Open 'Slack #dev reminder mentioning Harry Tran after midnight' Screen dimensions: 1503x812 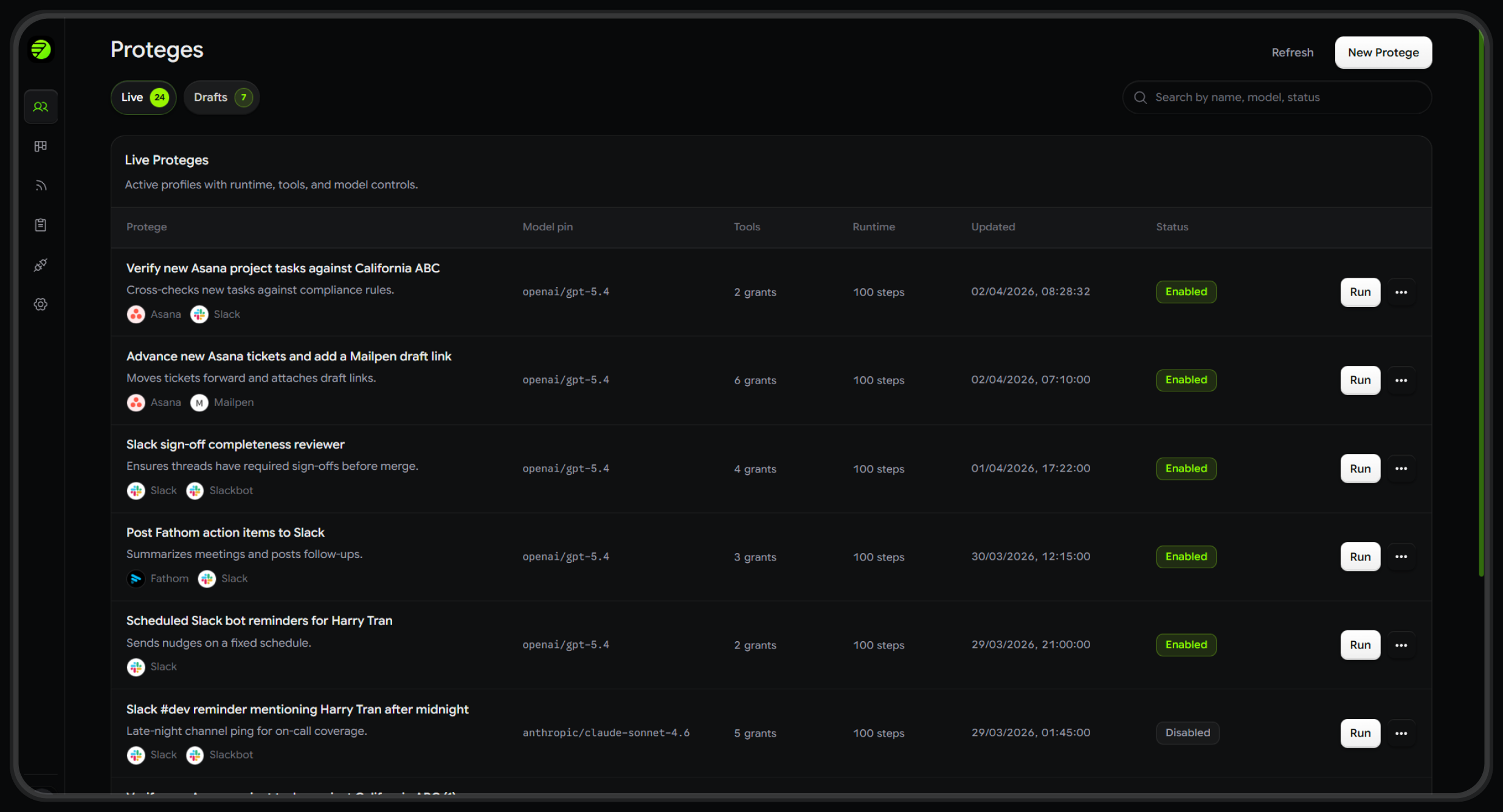point(297,709)
